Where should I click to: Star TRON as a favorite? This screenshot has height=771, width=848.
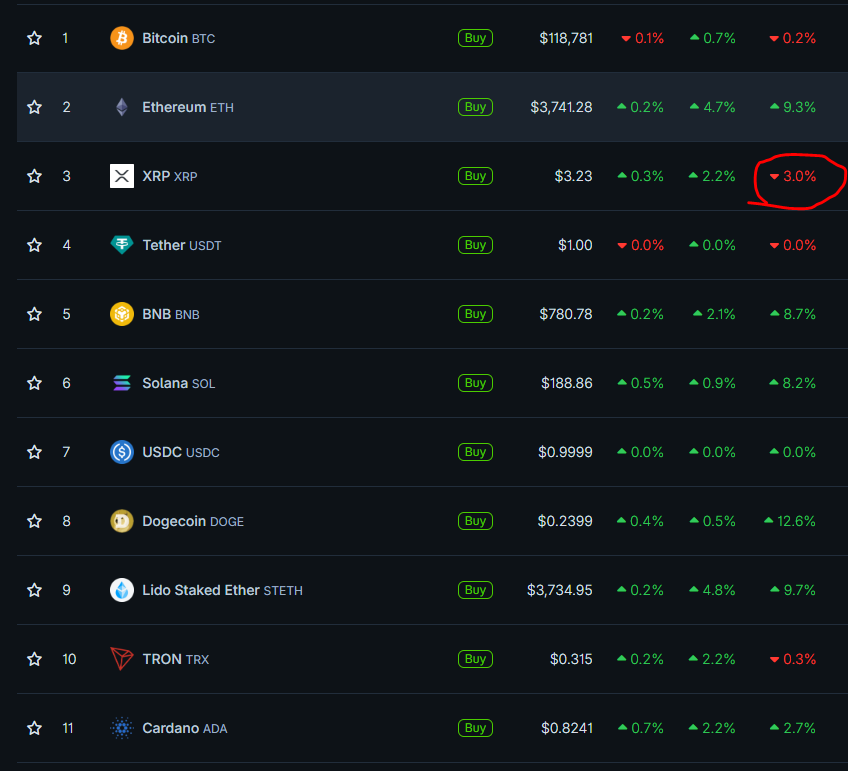pos(35,659)
